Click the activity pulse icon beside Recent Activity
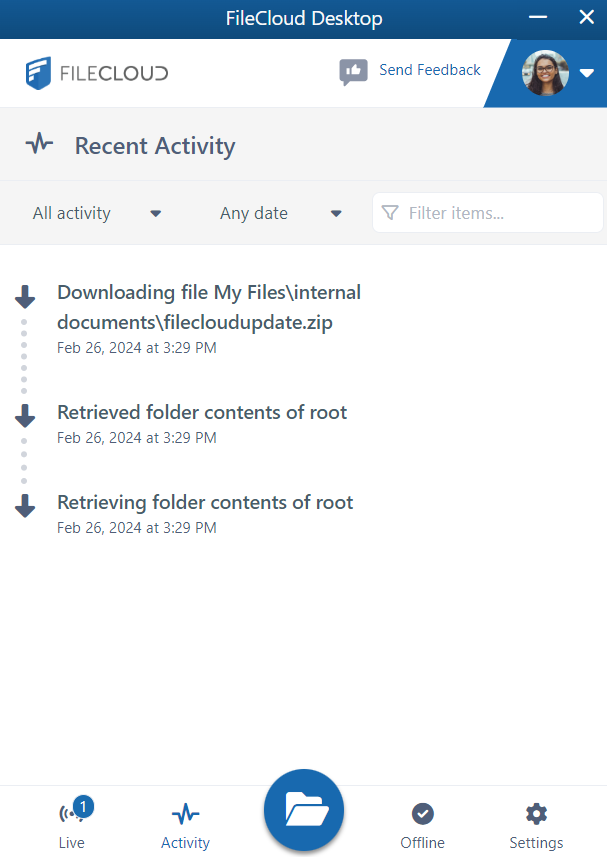 tap(39, 143)
